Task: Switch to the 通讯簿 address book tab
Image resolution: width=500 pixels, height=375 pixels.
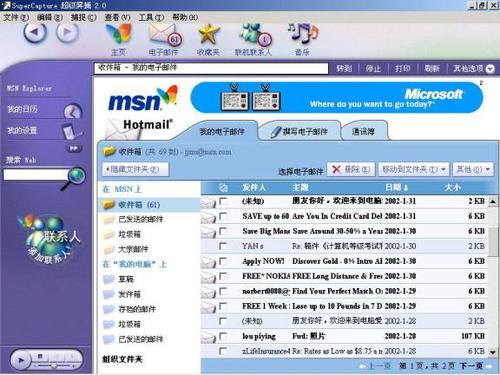Action: pyautogui.click(x=364, y=131)
